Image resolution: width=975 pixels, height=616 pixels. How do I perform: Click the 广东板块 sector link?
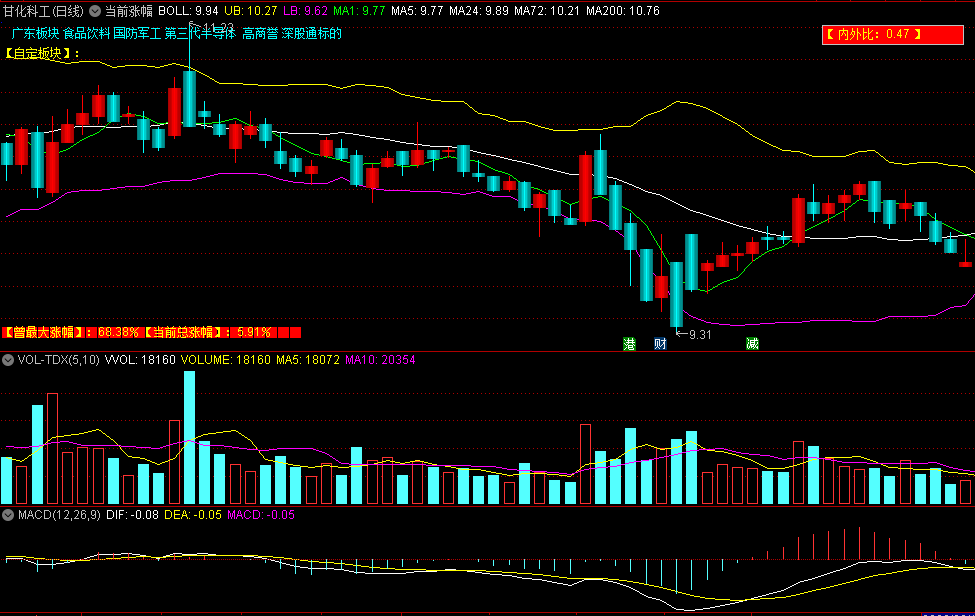point(35,34)
